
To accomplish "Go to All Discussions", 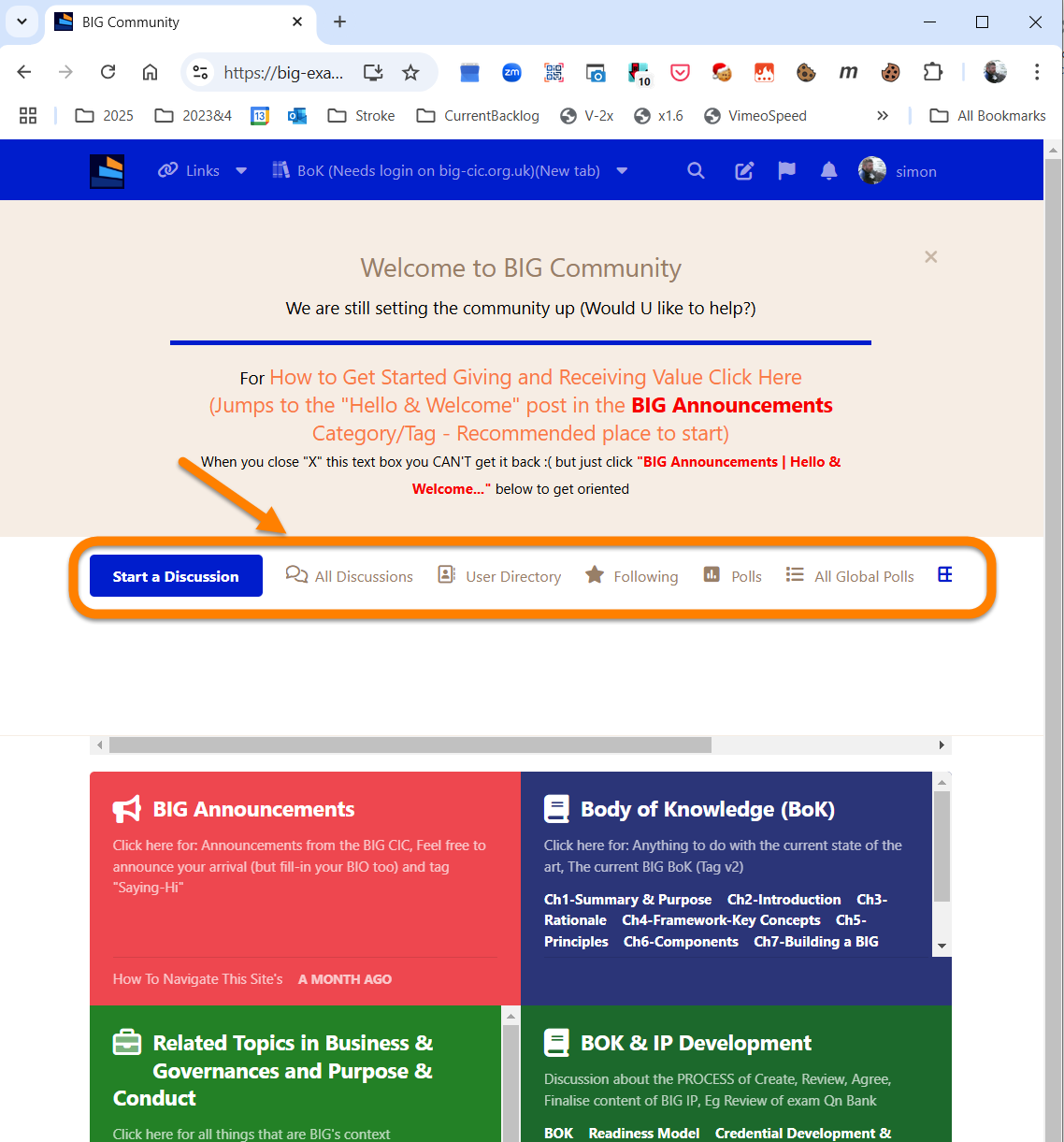I will [x=350, y=576].
